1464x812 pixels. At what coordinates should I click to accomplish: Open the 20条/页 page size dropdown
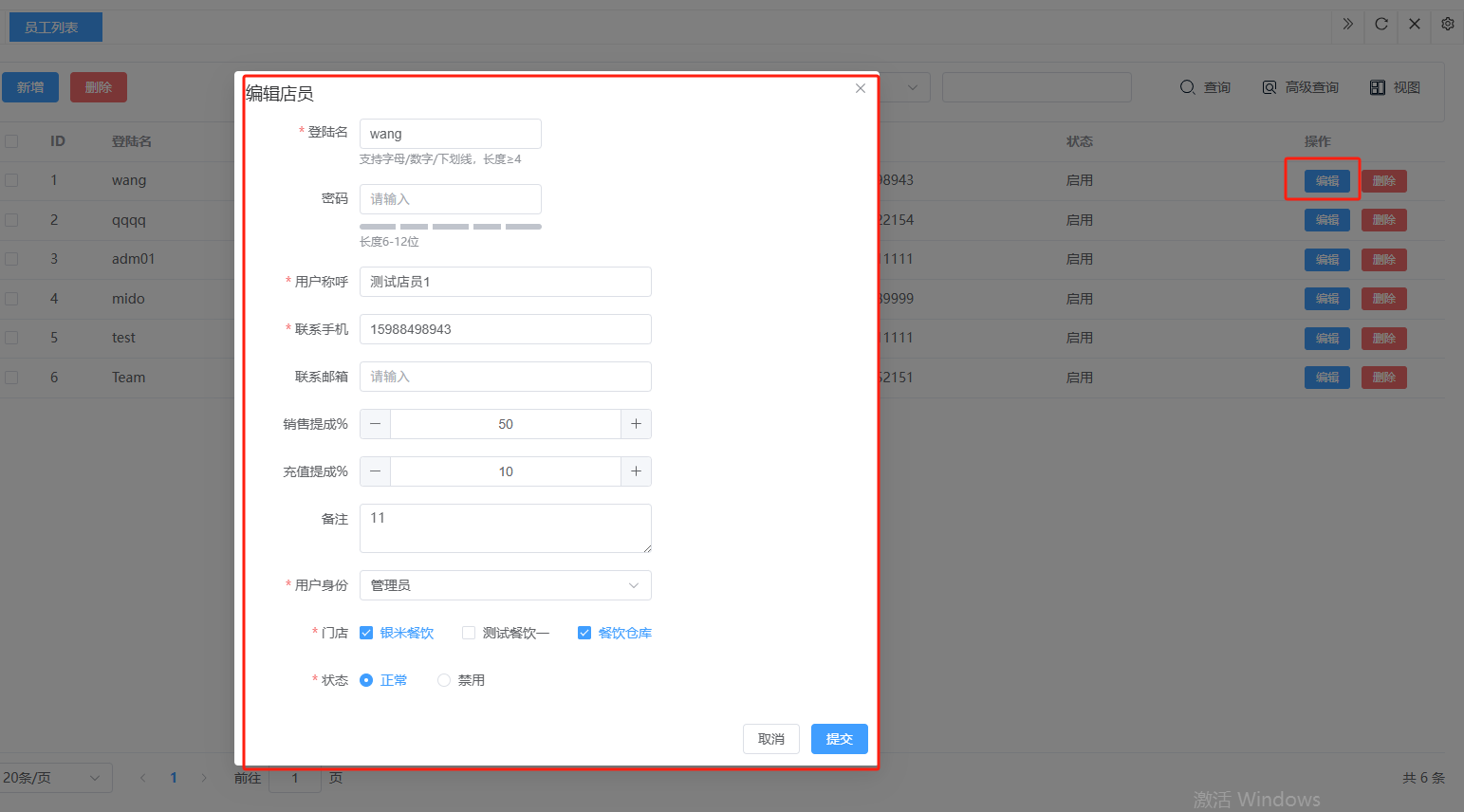click(55, 778)
